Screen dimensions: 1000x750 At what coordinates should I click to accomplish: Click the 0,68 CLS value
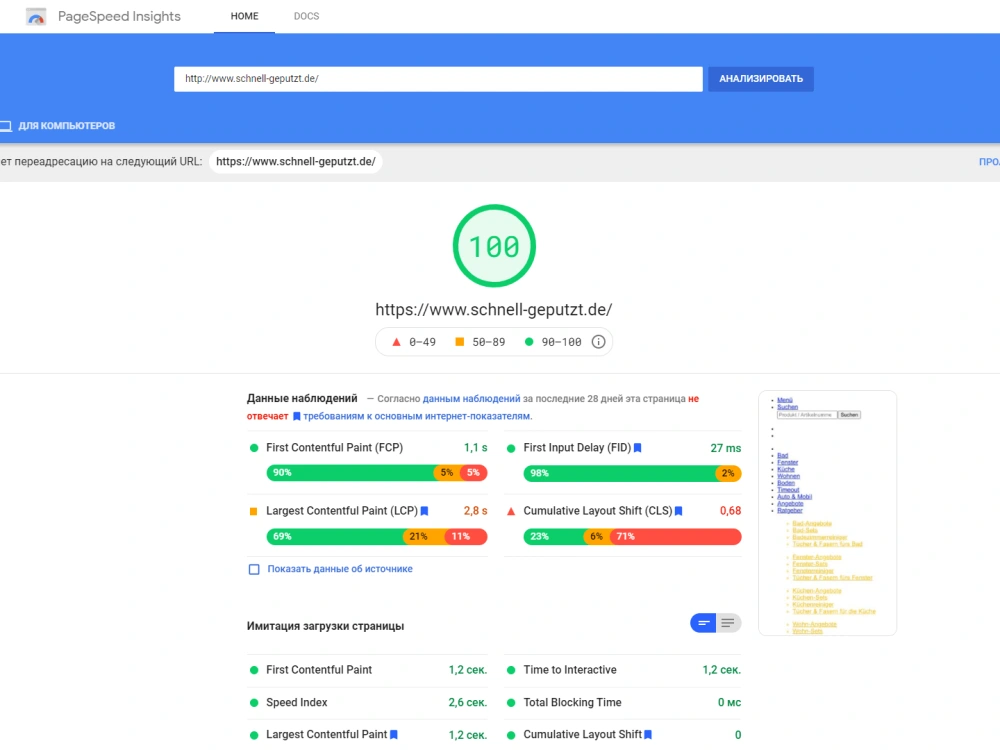[x=730, y=511]
